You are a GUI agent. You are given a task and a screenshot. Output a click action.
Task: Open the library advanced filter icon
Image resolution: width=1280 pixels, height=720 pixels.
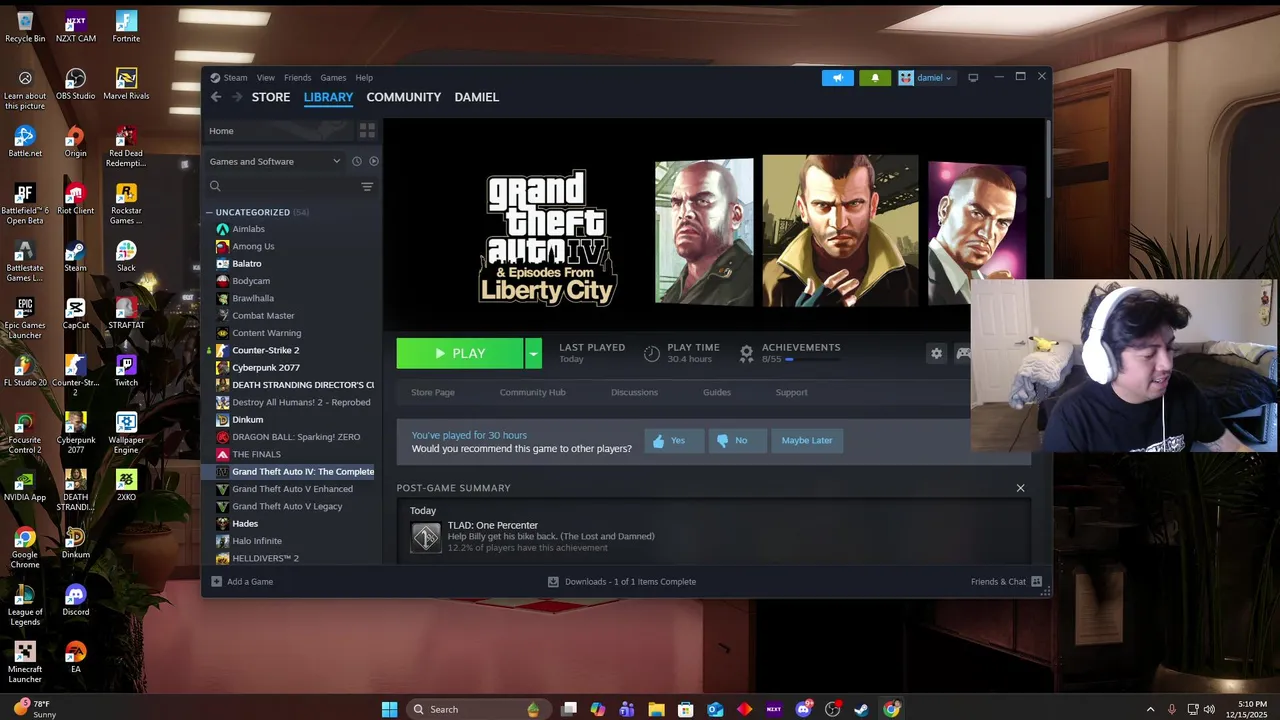[x=367, y=186]
